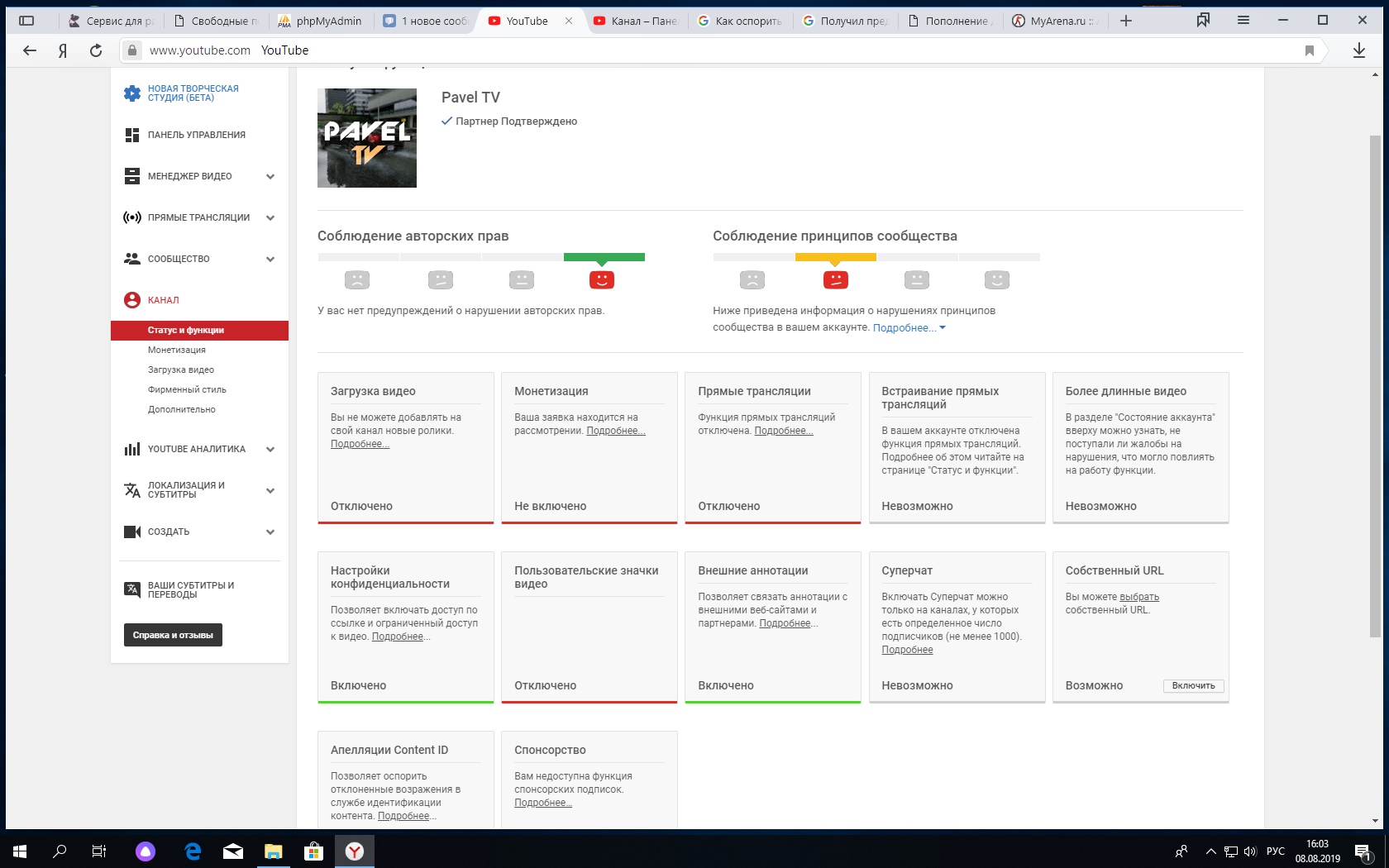Expand the Менеджер видео section
1389x868 pixels.
(270, 176)
